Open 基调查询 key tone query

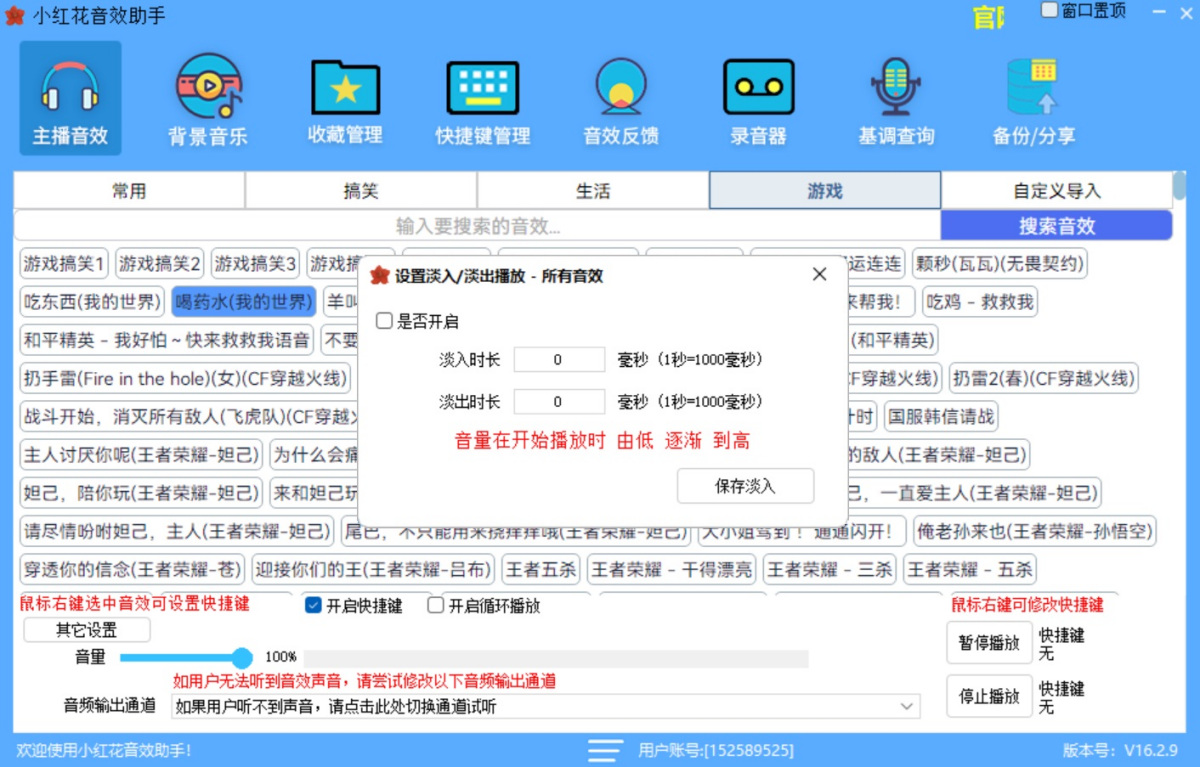pyautogui.click(x=894, y=97)
